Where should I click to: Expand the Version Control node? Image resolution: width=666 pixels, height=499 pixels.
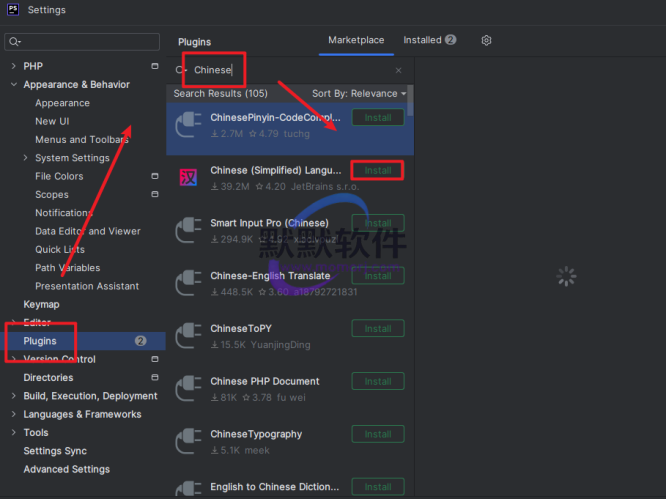14,359
